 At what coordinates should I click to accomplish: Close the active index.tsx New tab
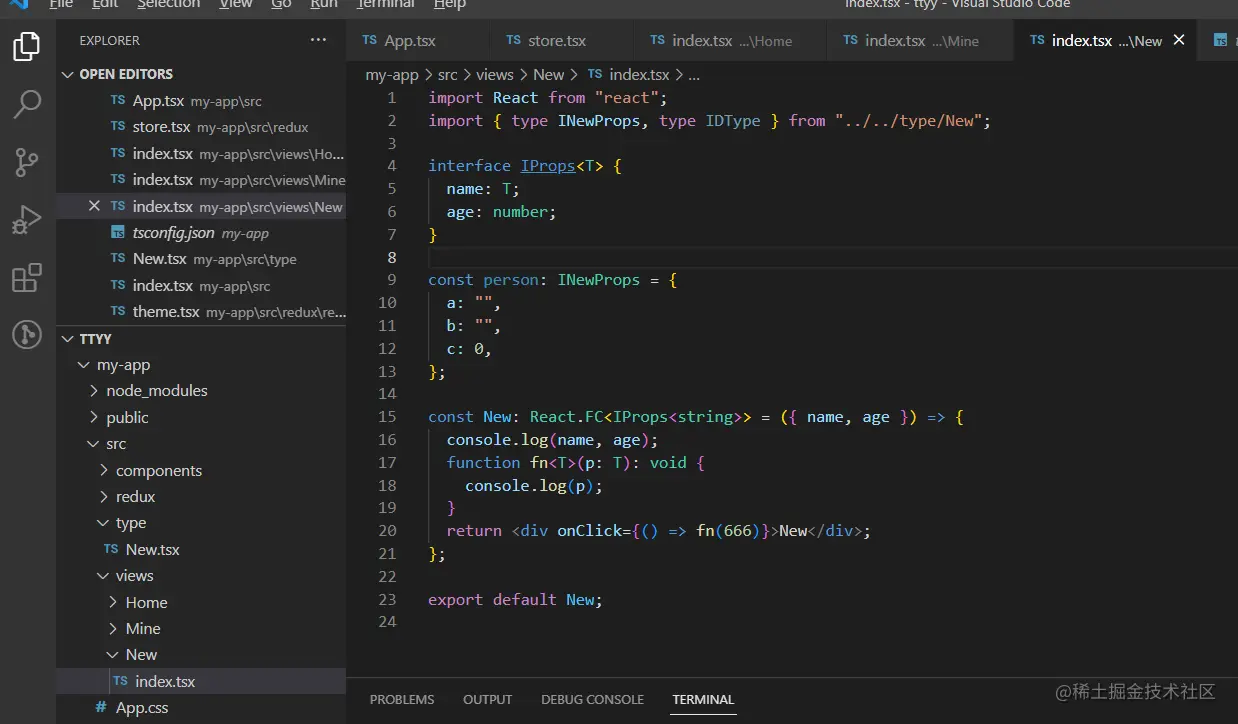pyautogui.click(x=1179, y=40)
